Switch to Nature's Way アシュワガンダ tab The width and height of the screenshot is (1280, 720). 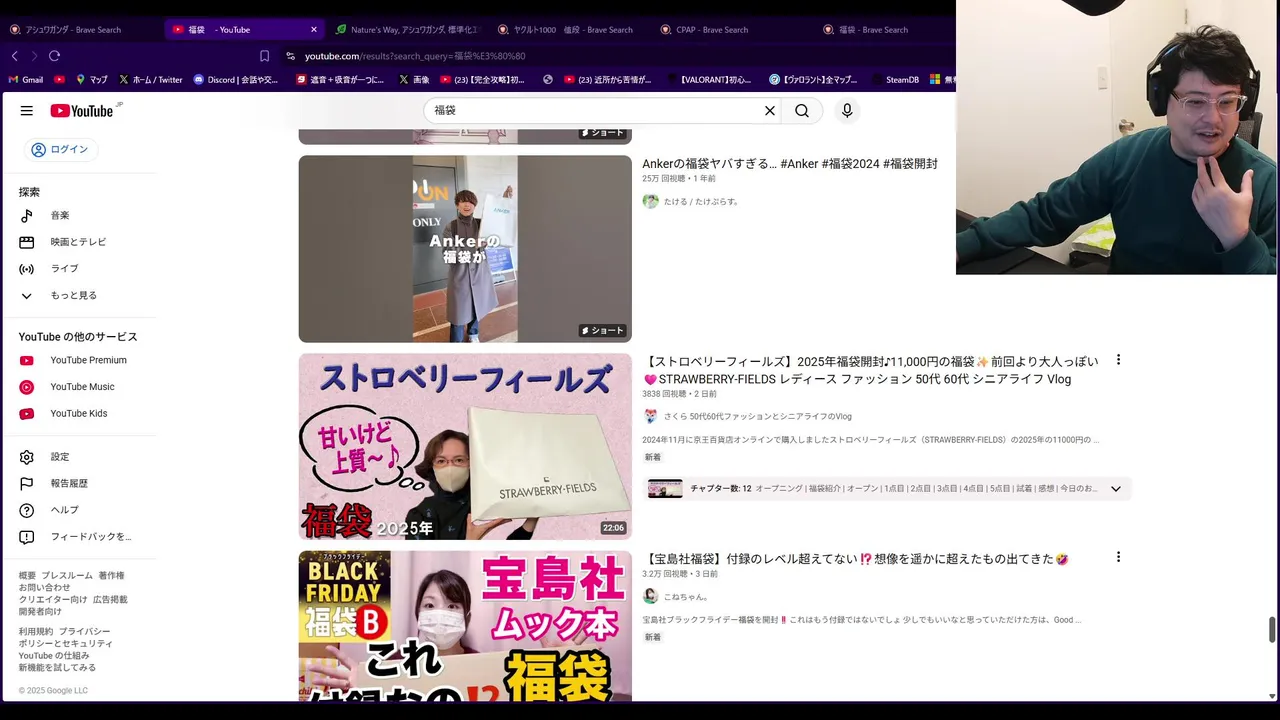click(x=407, y=29)
